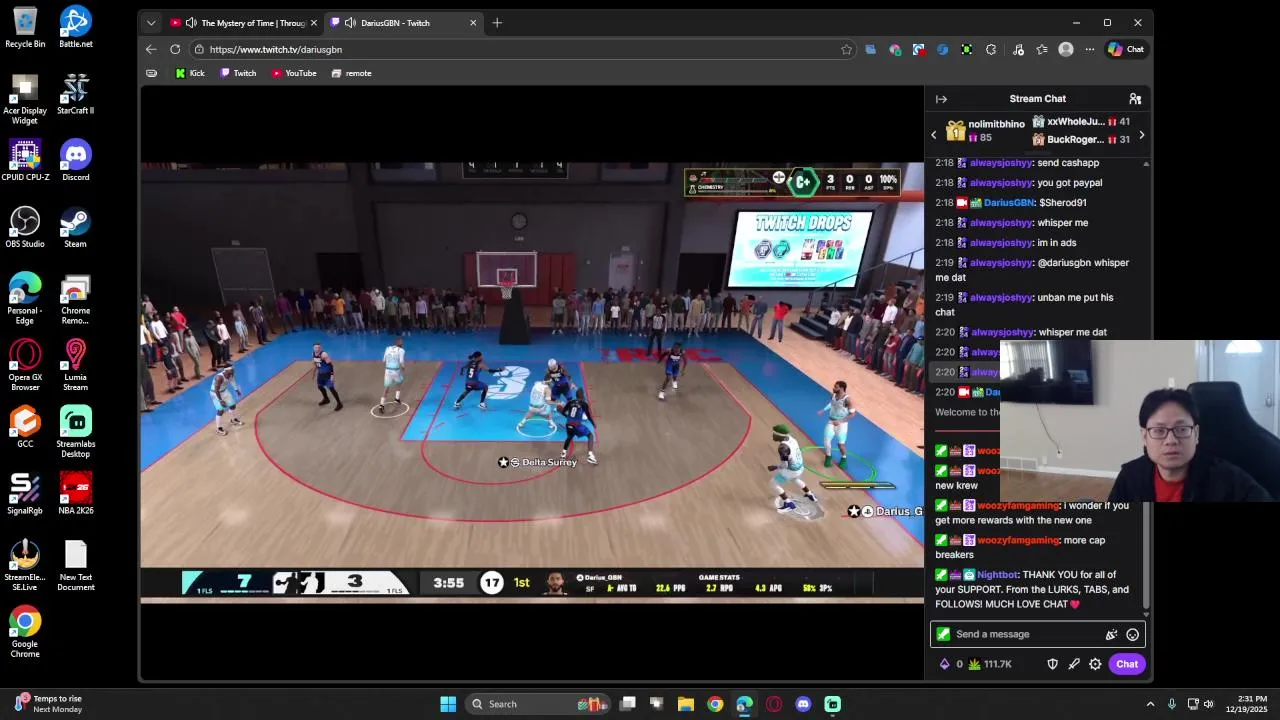Collapse the Stream Chat panel

(x=941, y=99)
